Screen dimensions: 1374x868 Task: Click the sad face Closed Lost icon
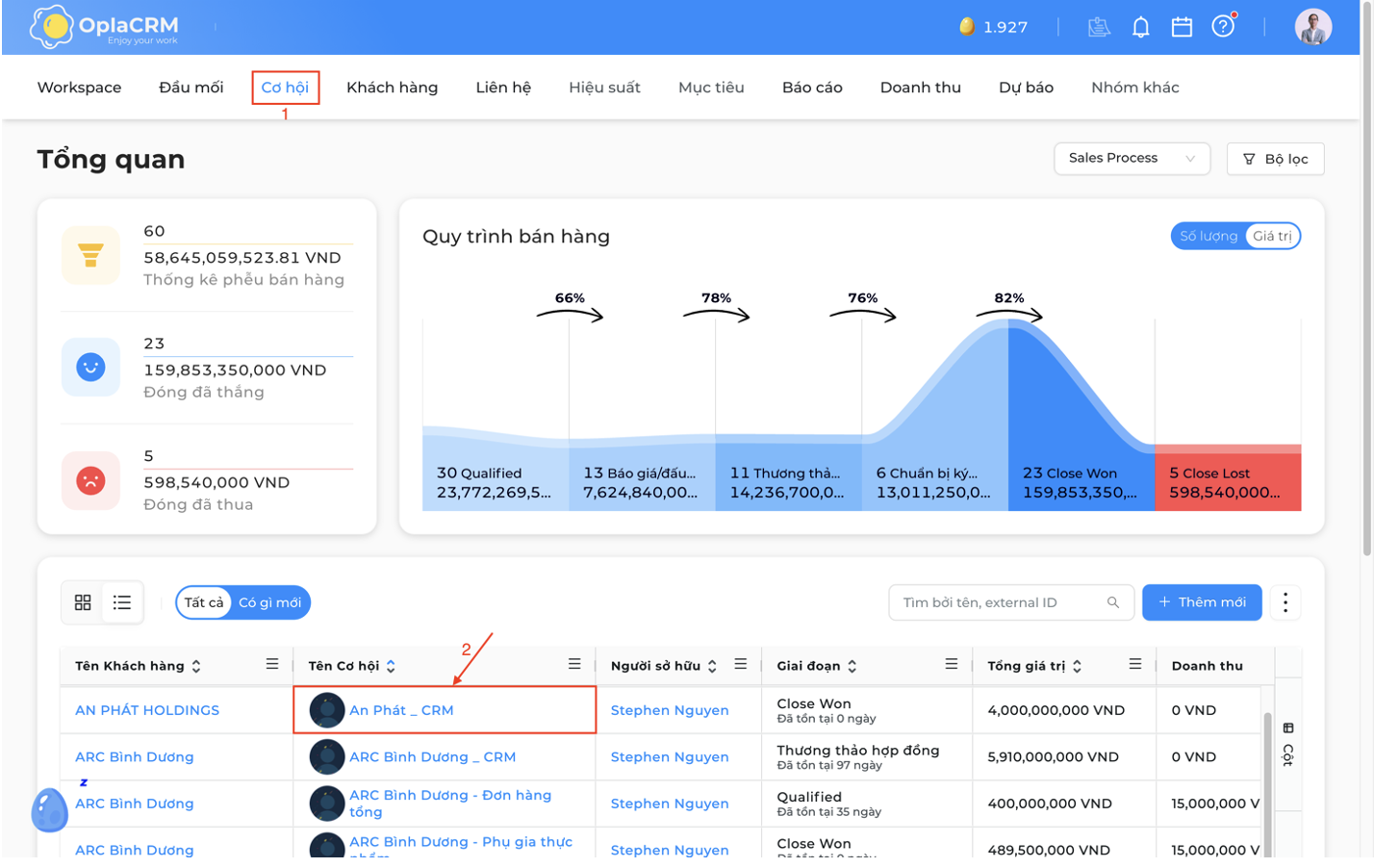[90, 479]
